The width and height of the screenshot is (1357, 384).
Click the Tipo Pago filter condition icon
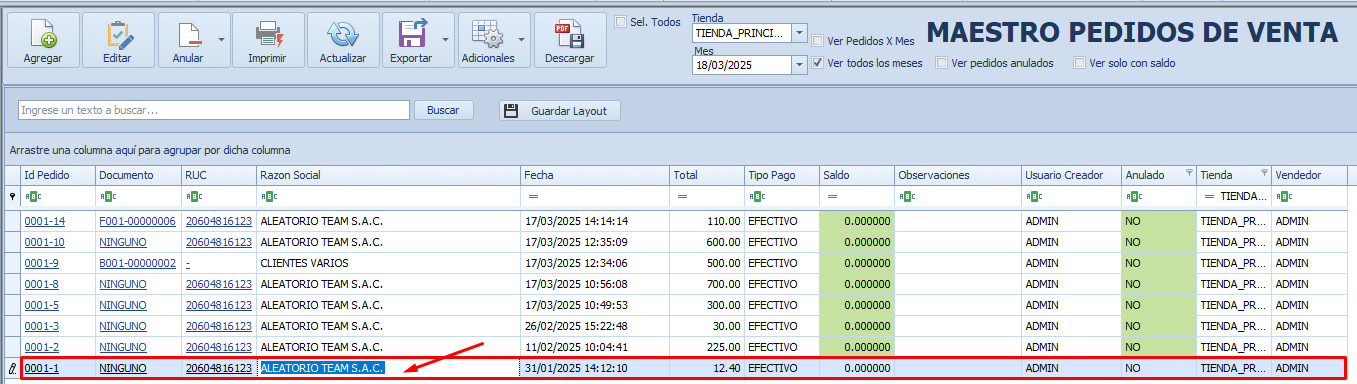[757, 197]
